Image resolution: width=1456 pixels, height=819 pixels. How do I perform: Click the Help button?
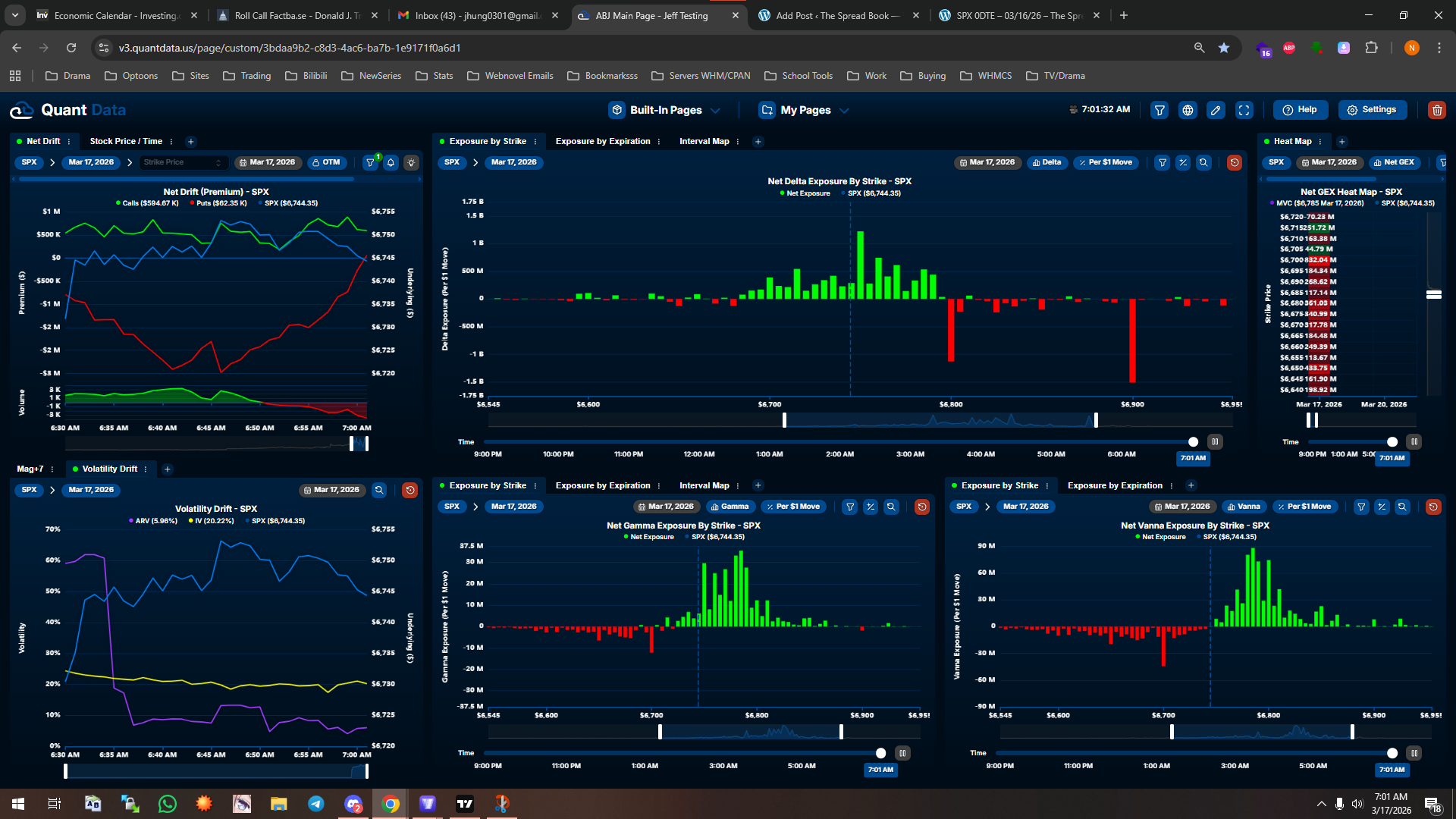(1300, 110)
